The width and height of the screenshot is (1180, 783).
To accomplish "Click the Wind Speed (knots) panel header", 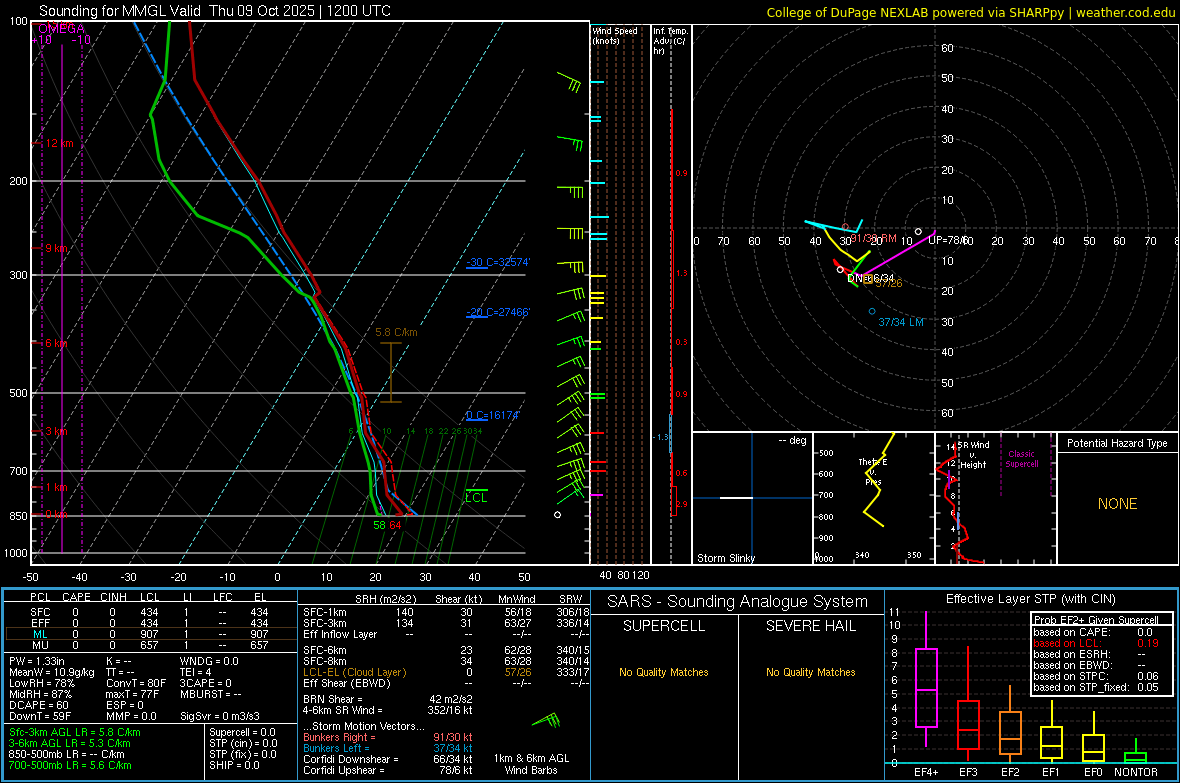I will click(615, 35).
